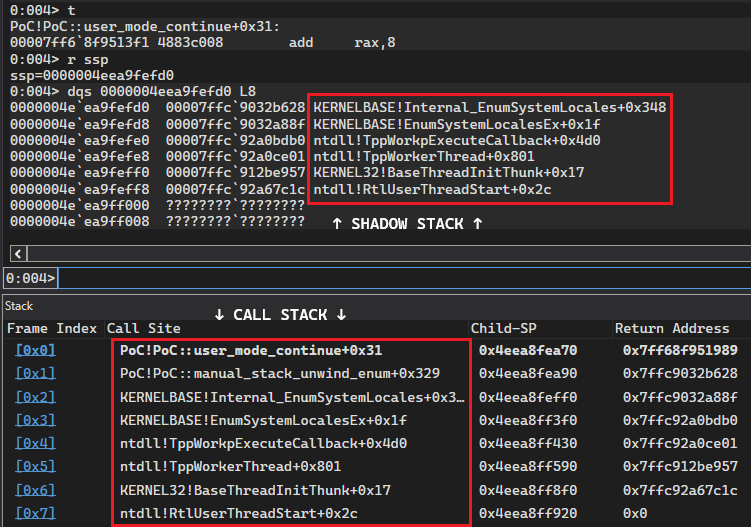The height and width of the screenshot is (527, 751).
Task: Open frame [0x6] link
Action: [35, 490]
